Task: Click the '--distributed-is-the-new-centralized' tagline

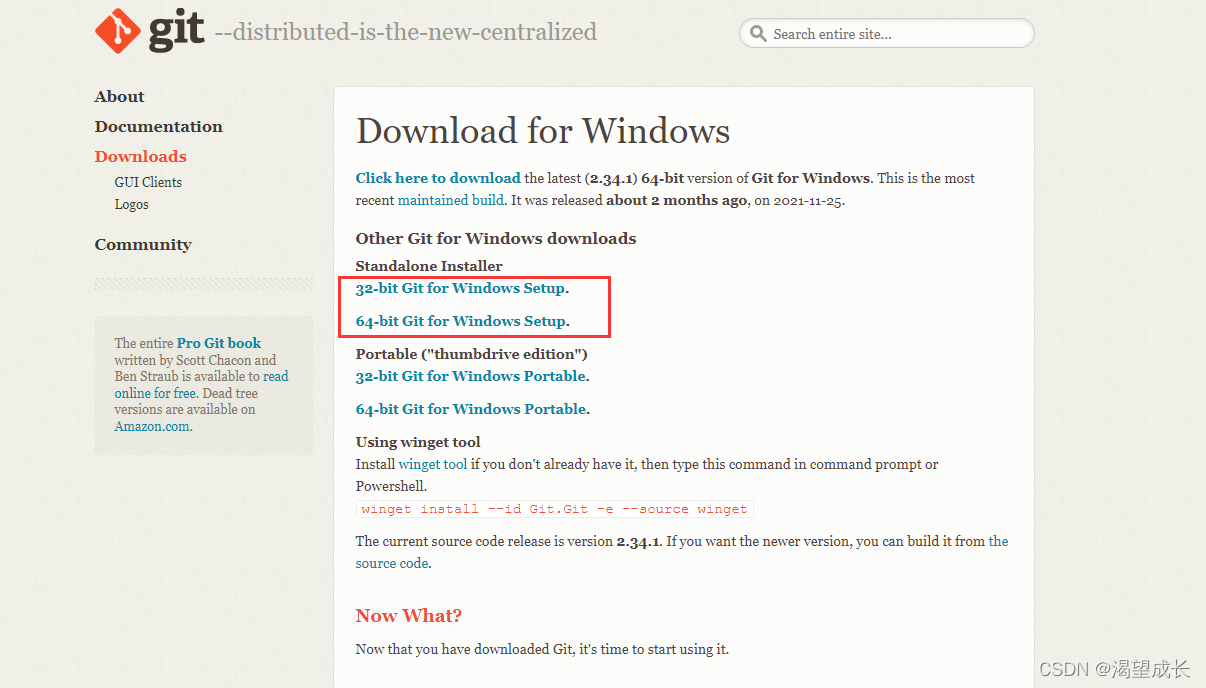Action: tap(406, 32)
